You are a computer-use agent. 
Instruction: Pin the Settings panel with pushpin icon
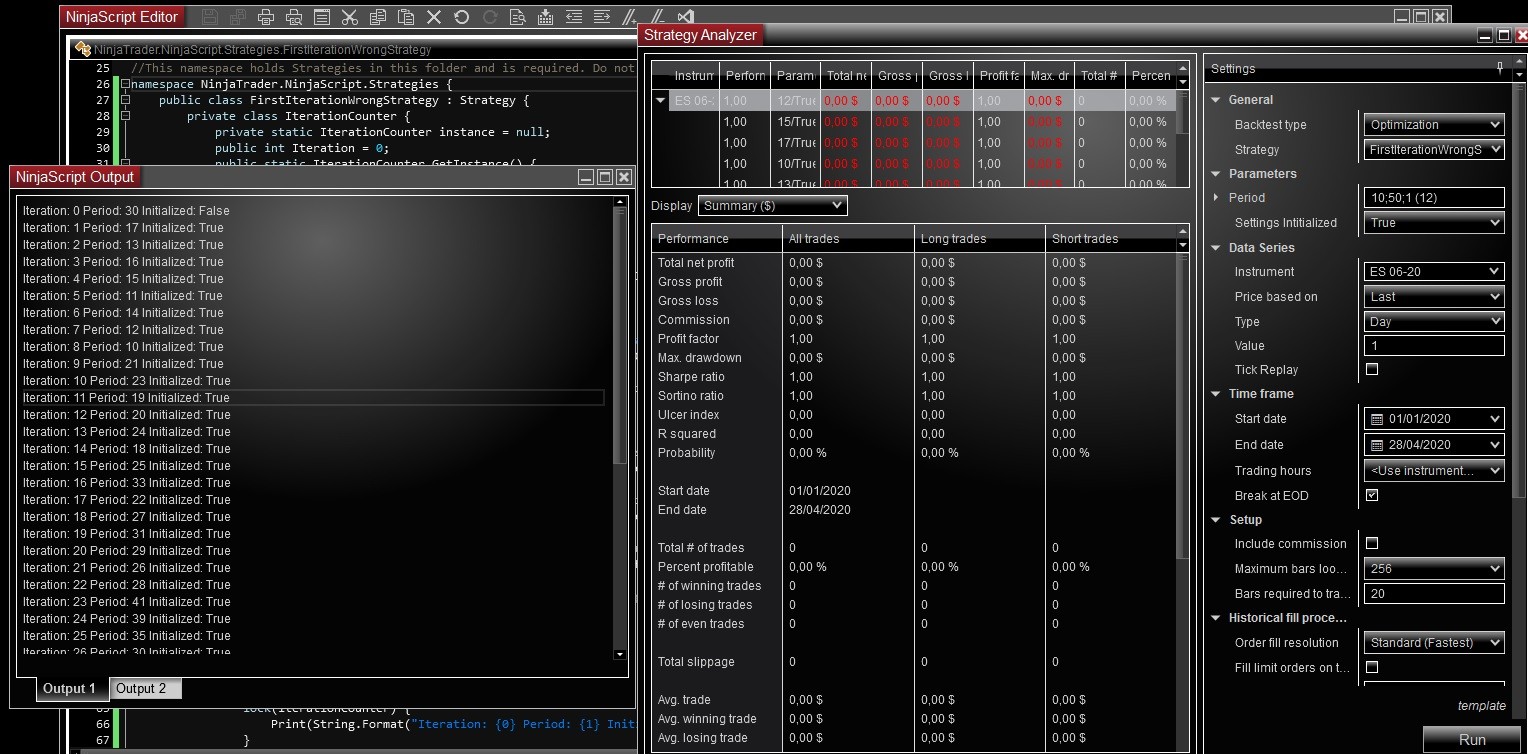1499,68
